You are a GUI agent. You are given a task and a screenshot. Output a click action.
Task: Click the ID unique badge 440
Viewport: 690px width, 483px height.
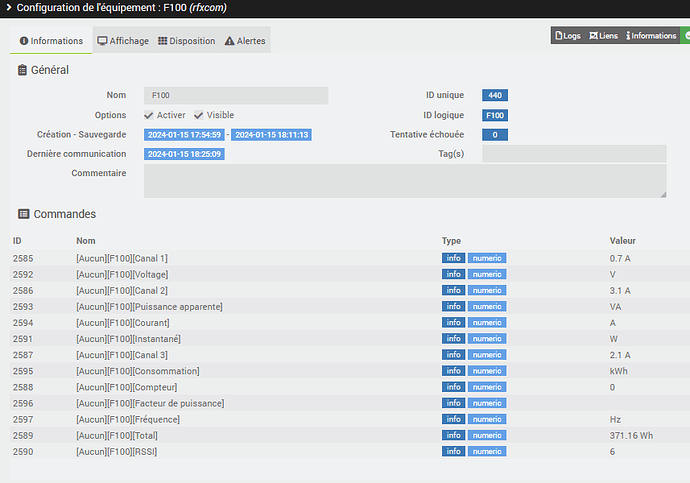pyautogui.click(x=495, y=95)
